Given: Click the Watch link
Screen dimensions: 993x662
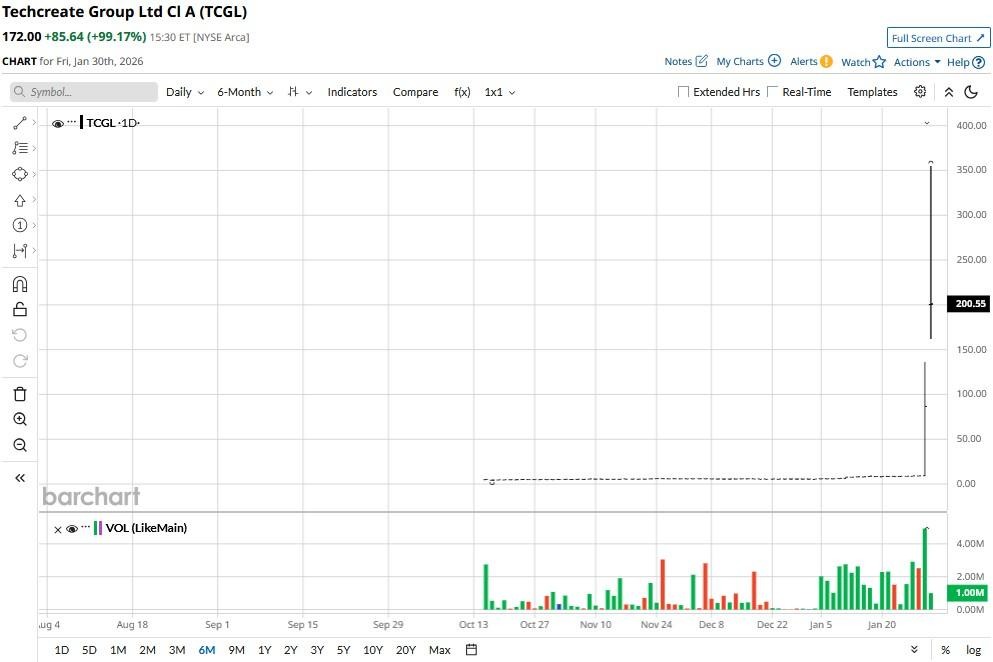Looking at the screenshot, I should [855, 62].
